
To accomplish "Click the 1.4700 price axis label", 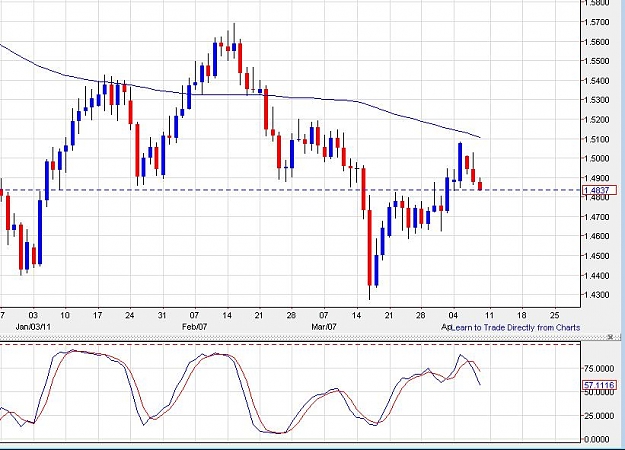I will (x=597, y=217).
